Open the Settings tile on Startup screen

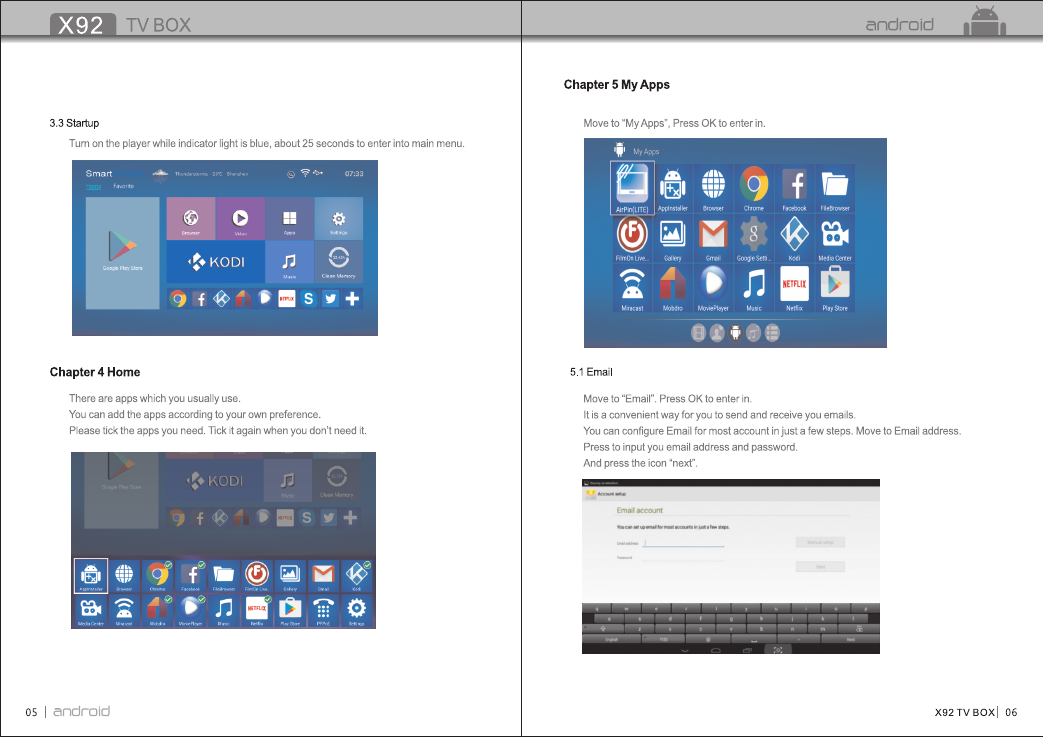click(339, 218)
